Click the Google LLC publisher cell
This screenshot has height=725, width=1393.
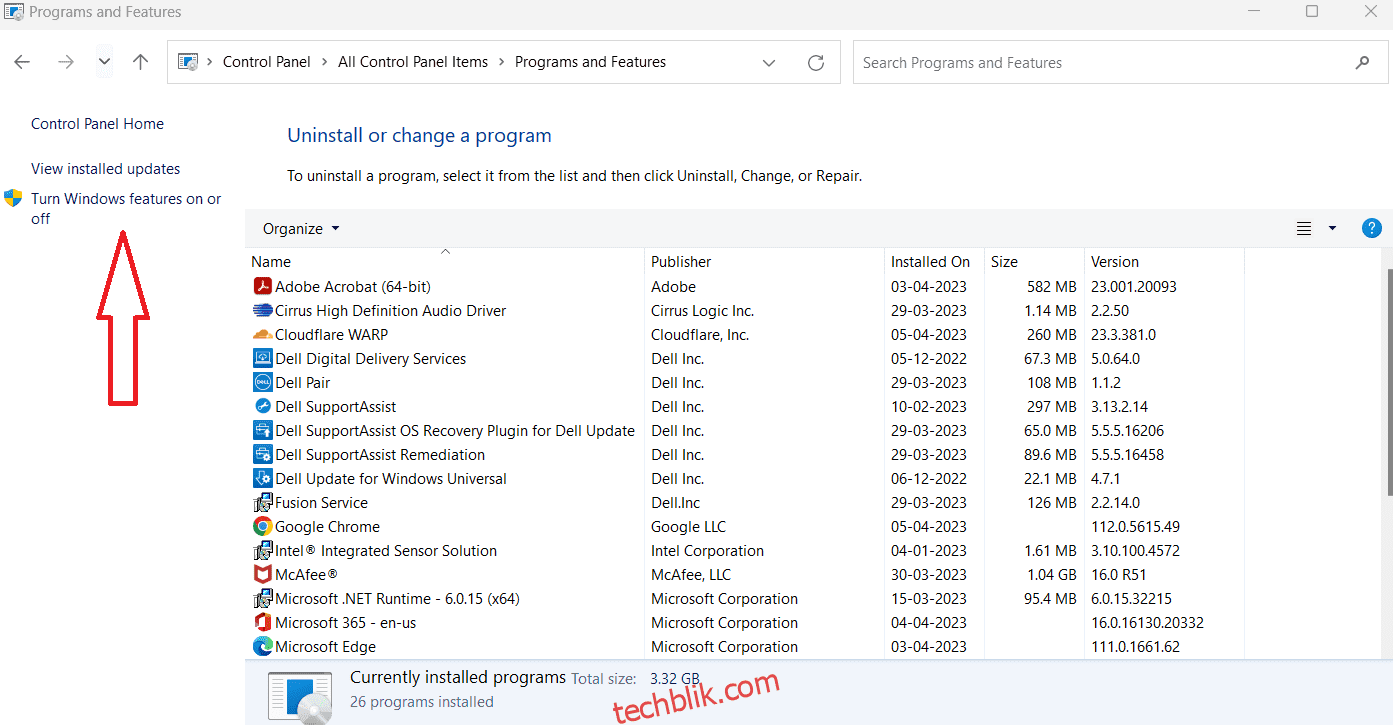[688, 527]
